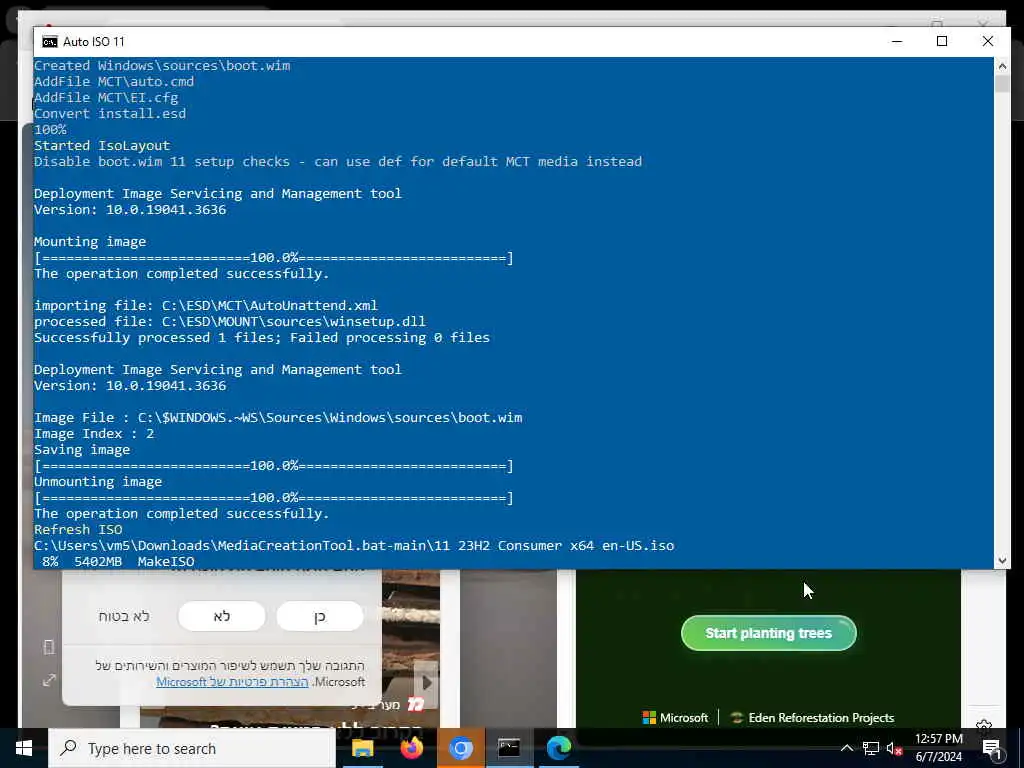1024x768 pixels.
Task: Choose the לא בטוח option
Action: pyautogui.click(x=124, y=616)
